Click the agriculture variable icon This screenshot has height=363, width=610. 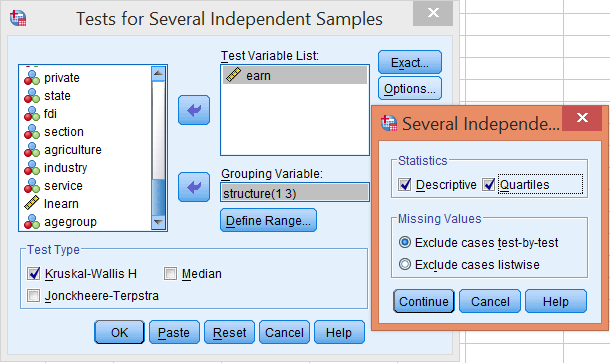tap(32, 150)
